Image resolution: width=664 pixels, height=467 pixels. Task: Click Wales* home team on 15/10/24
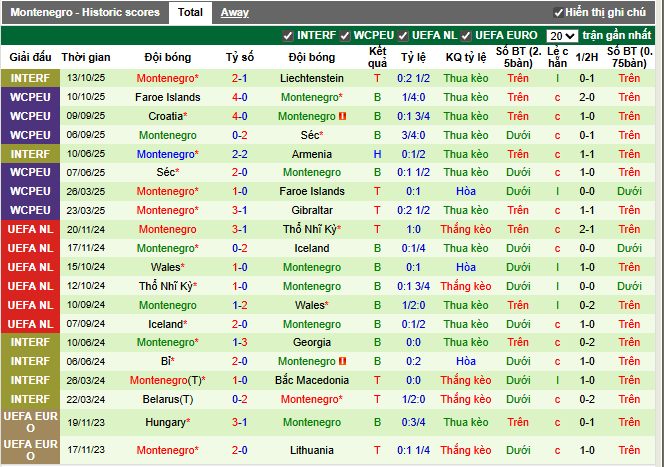pos(168,267)
